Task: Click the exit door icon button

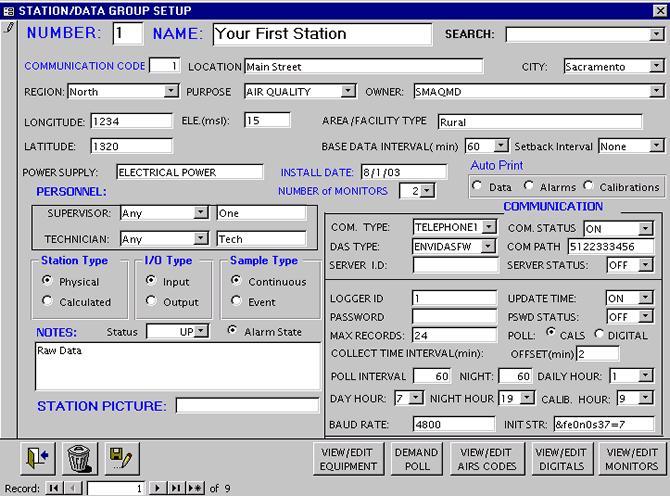Action: click(x=37, y=457)
